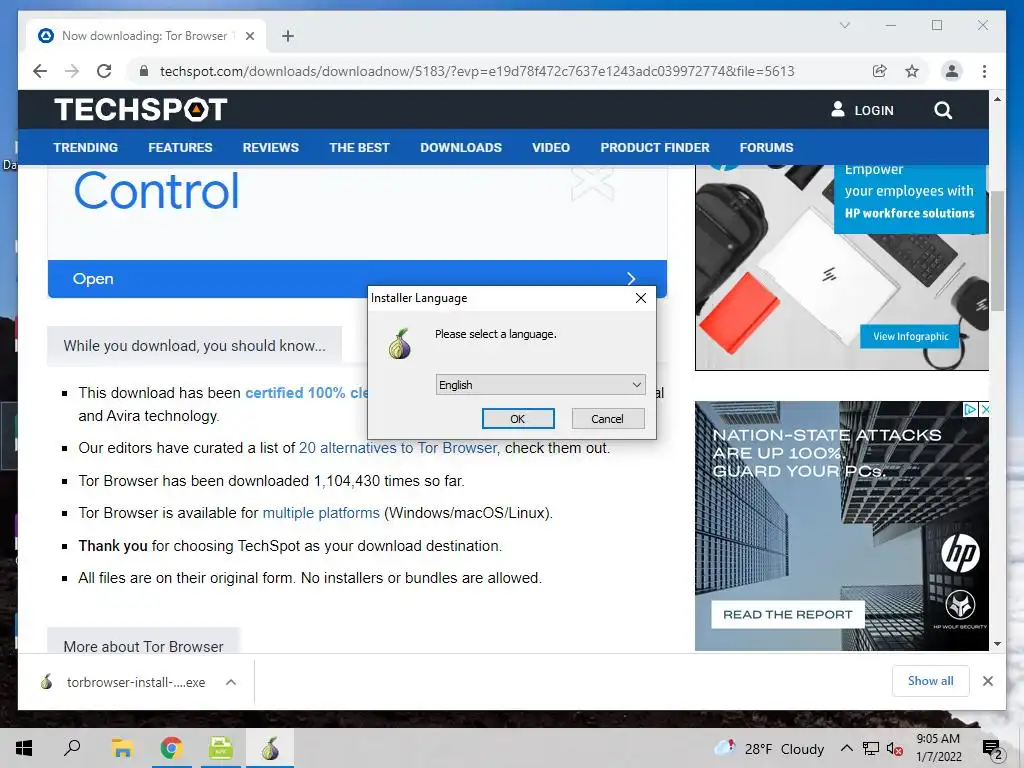This screenshot has width=1024, height=768.
Task: Open the Windows Start menu
Action: (x=24, y=748)
